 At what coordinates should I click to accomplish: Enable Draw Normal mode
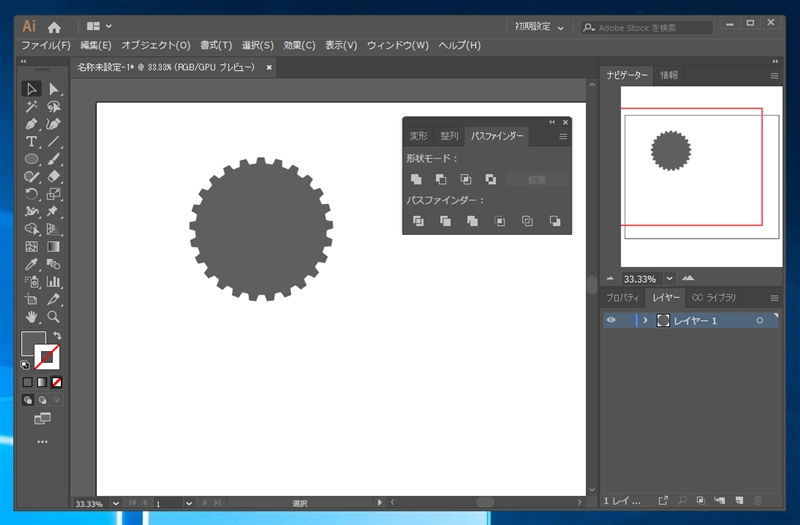[28, 400]
